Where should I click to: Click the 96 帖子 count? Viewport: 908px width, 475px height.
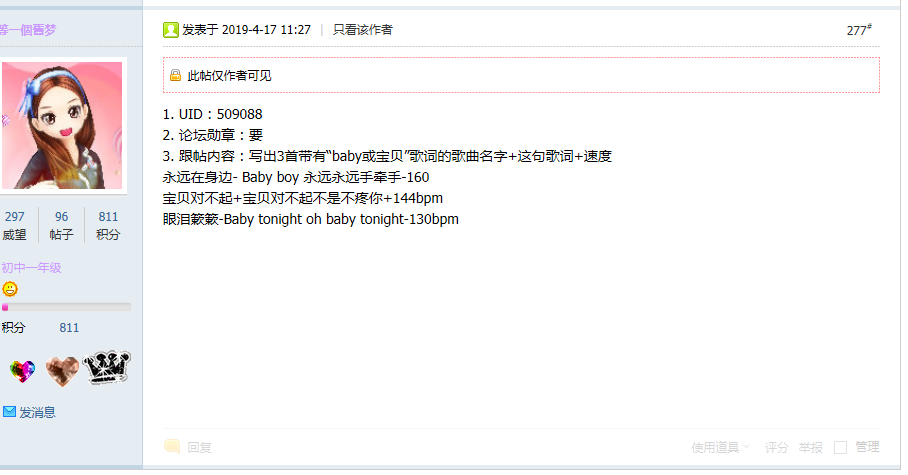[61, 225]
